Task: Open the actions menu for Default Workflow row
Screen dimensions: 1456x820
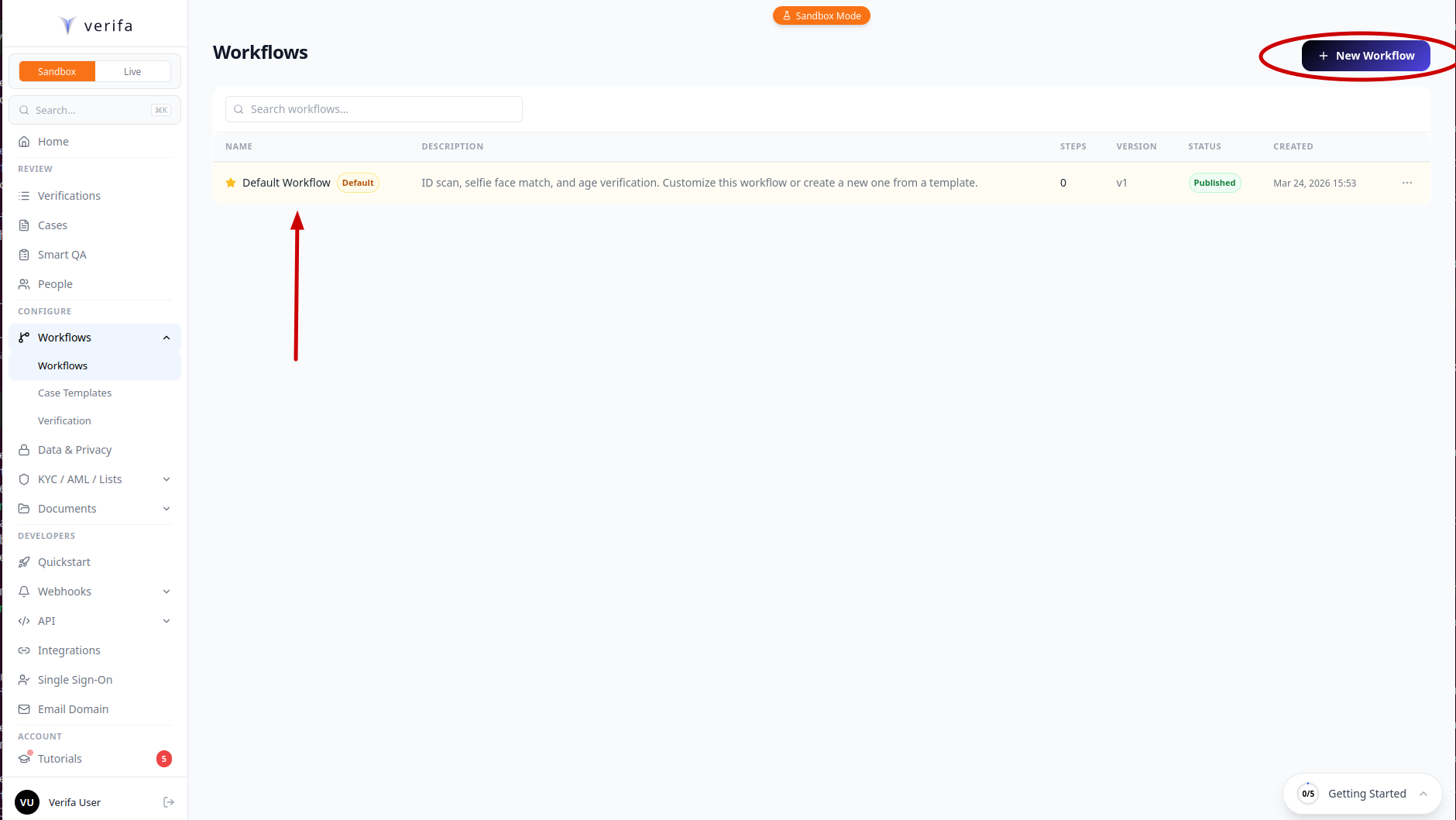Action: [x=1407, y=183]
